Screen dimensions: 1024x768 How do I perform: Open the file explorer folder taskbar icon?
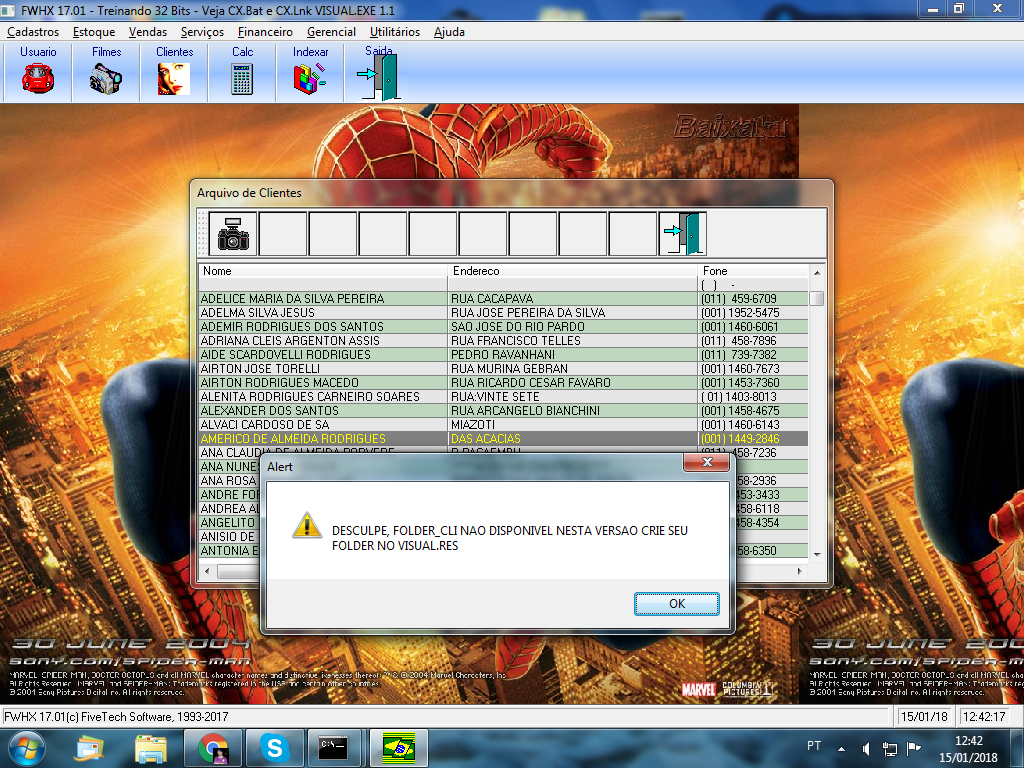pos(151,748)
